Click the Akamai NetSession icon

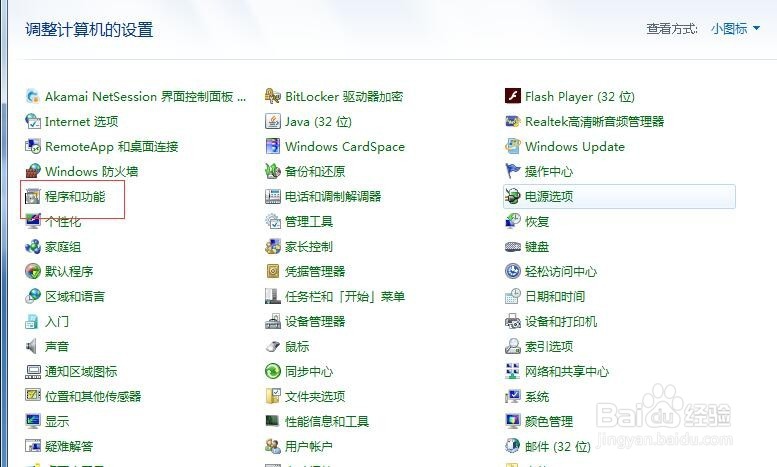pyautogui.click(x=33, y=96)
